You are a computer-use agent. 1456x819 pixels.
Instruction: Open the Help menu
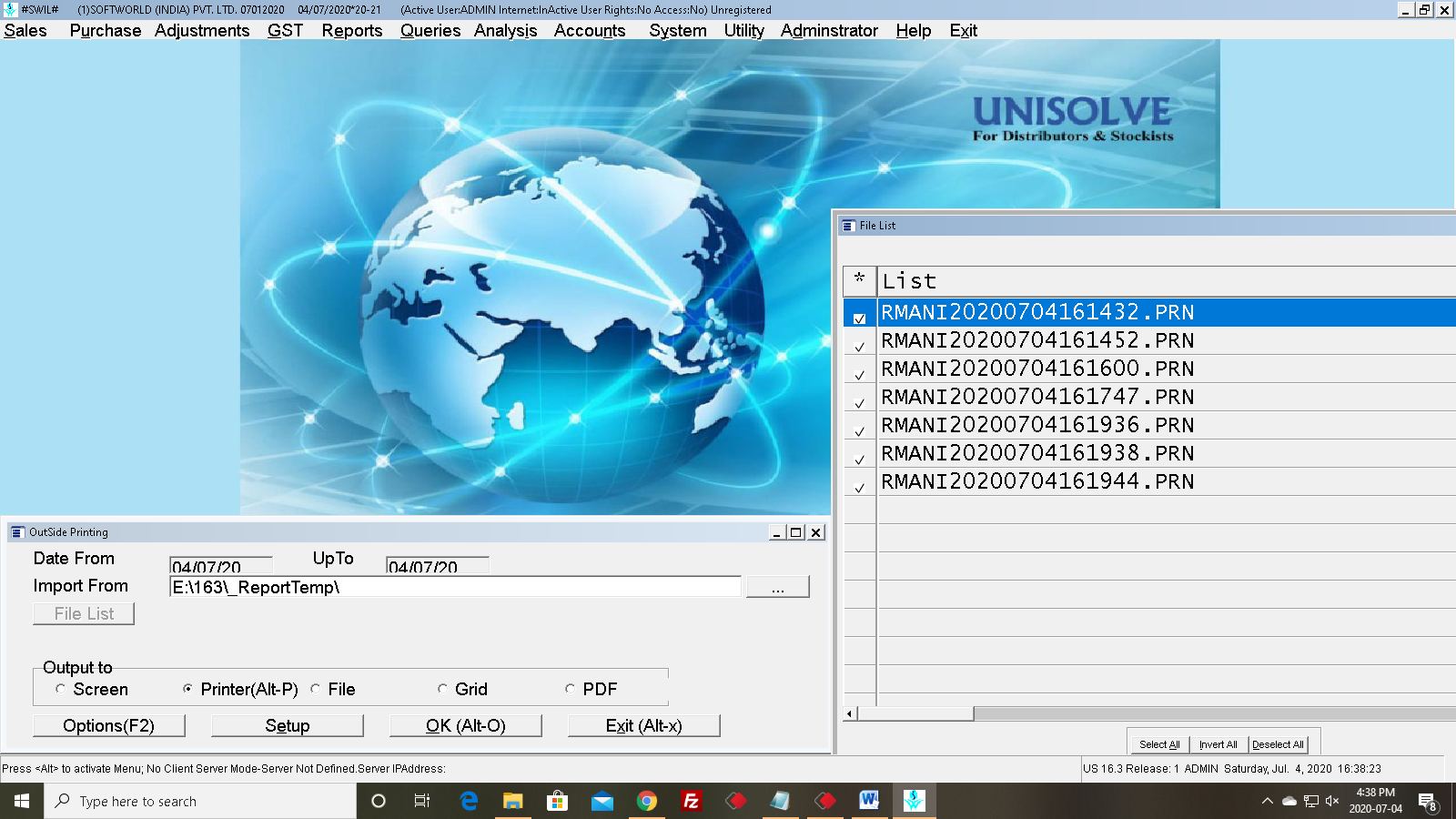914,30
